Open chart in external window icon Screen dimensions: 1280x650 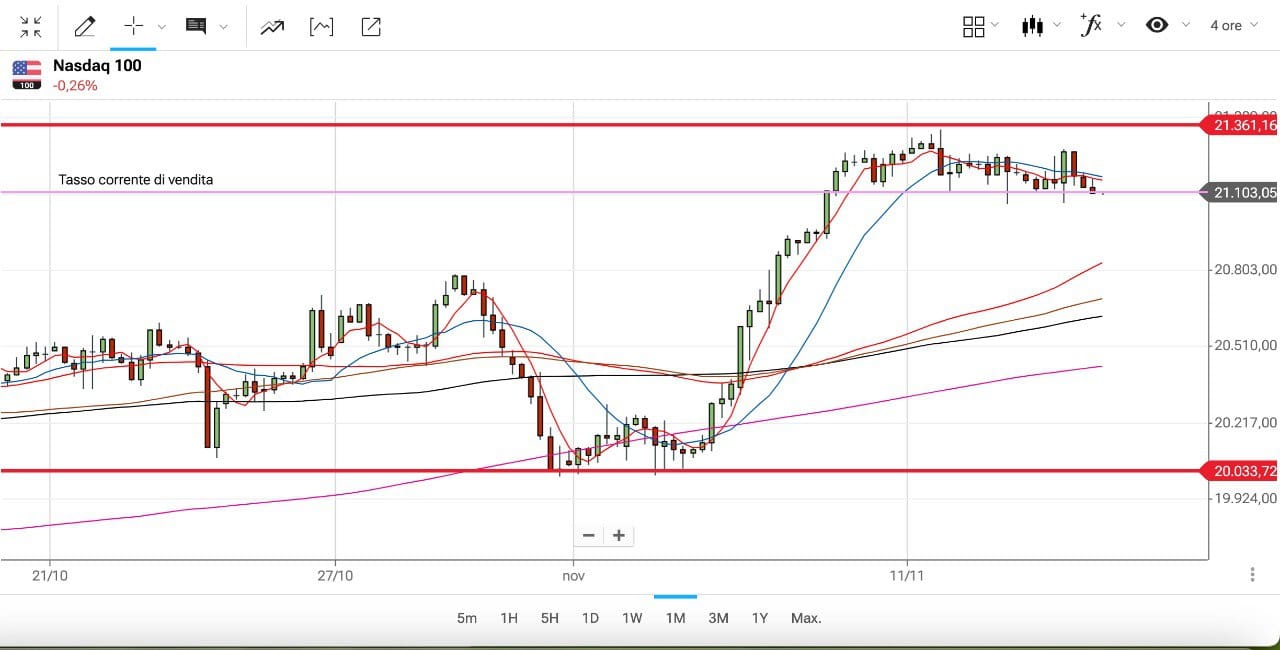click(370, 27)
